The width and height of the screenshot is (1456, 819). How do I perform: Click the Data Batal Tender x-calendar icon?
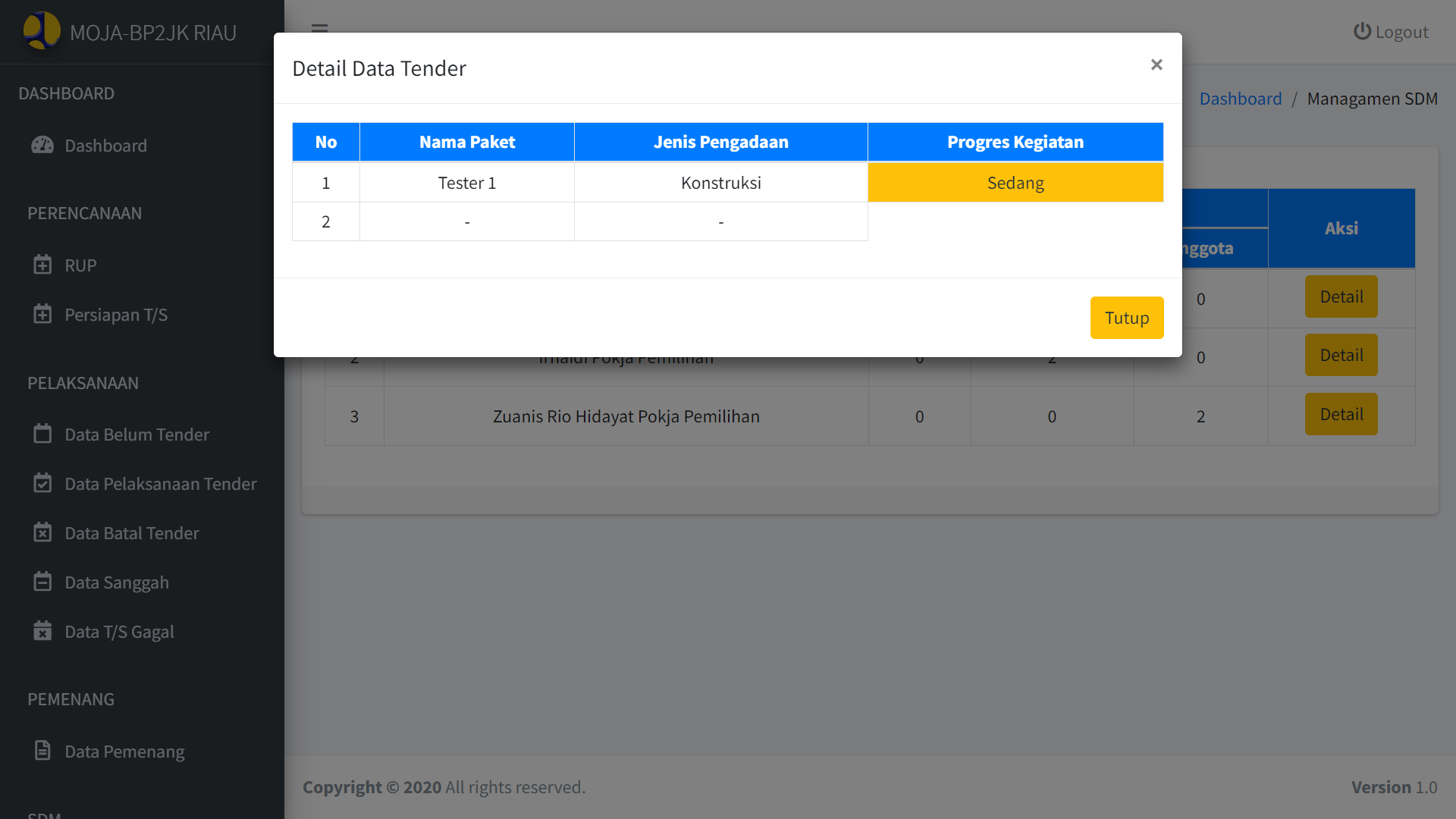coord(42,532)
